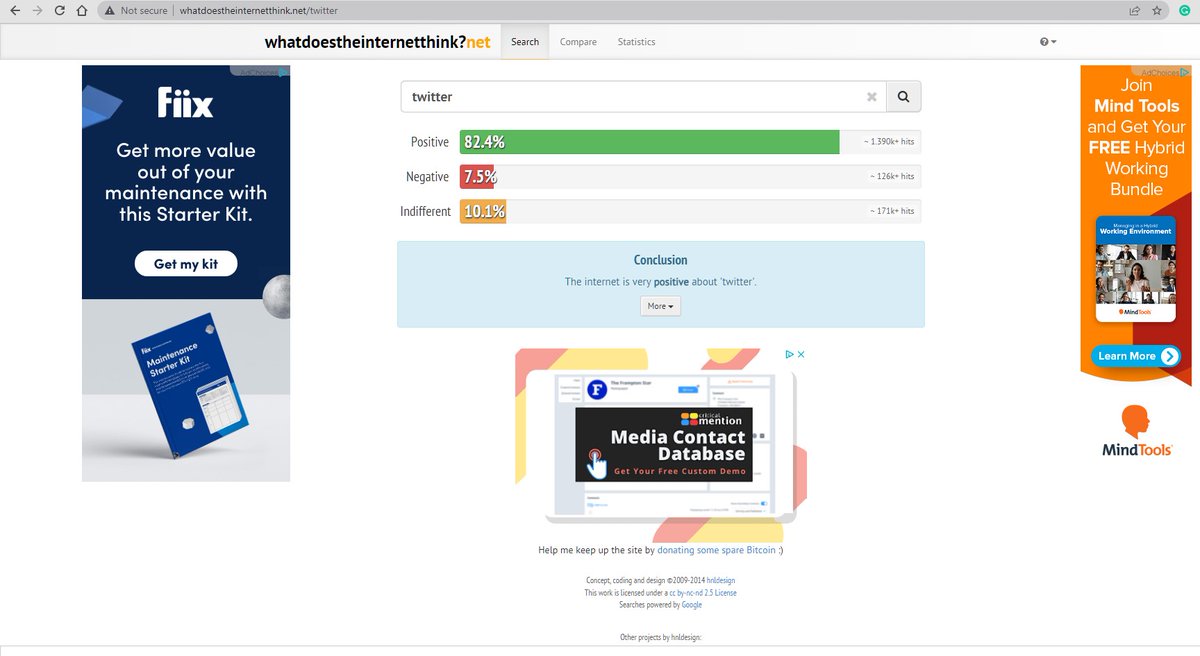
Task: Click the ~ 126k+ hits text
Action: [892, 177]
